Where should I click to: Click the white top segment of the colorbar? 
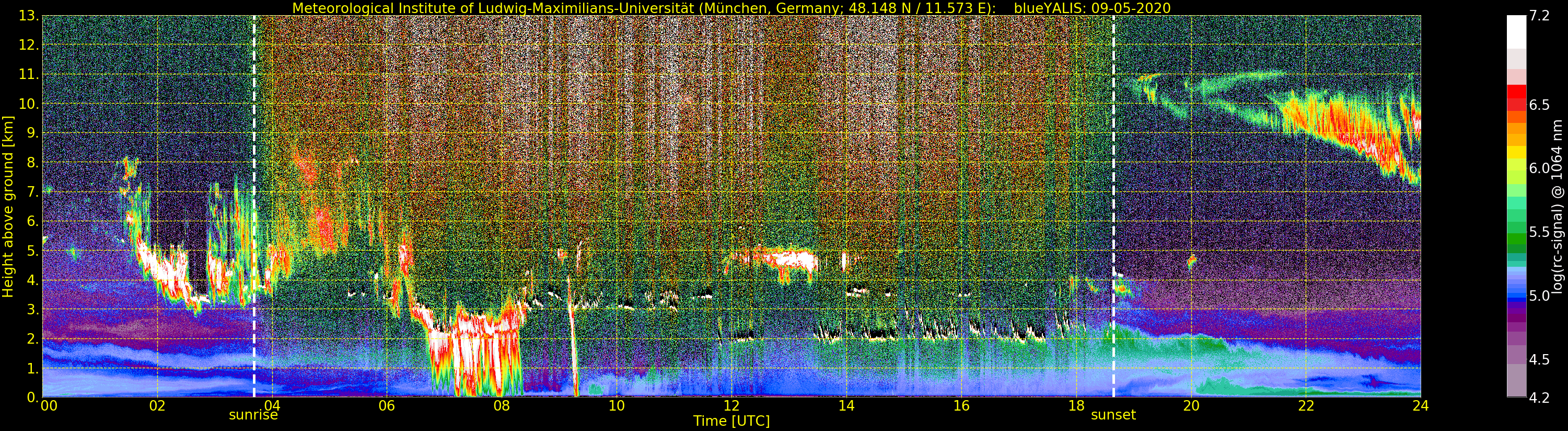tap(1516, 32)
